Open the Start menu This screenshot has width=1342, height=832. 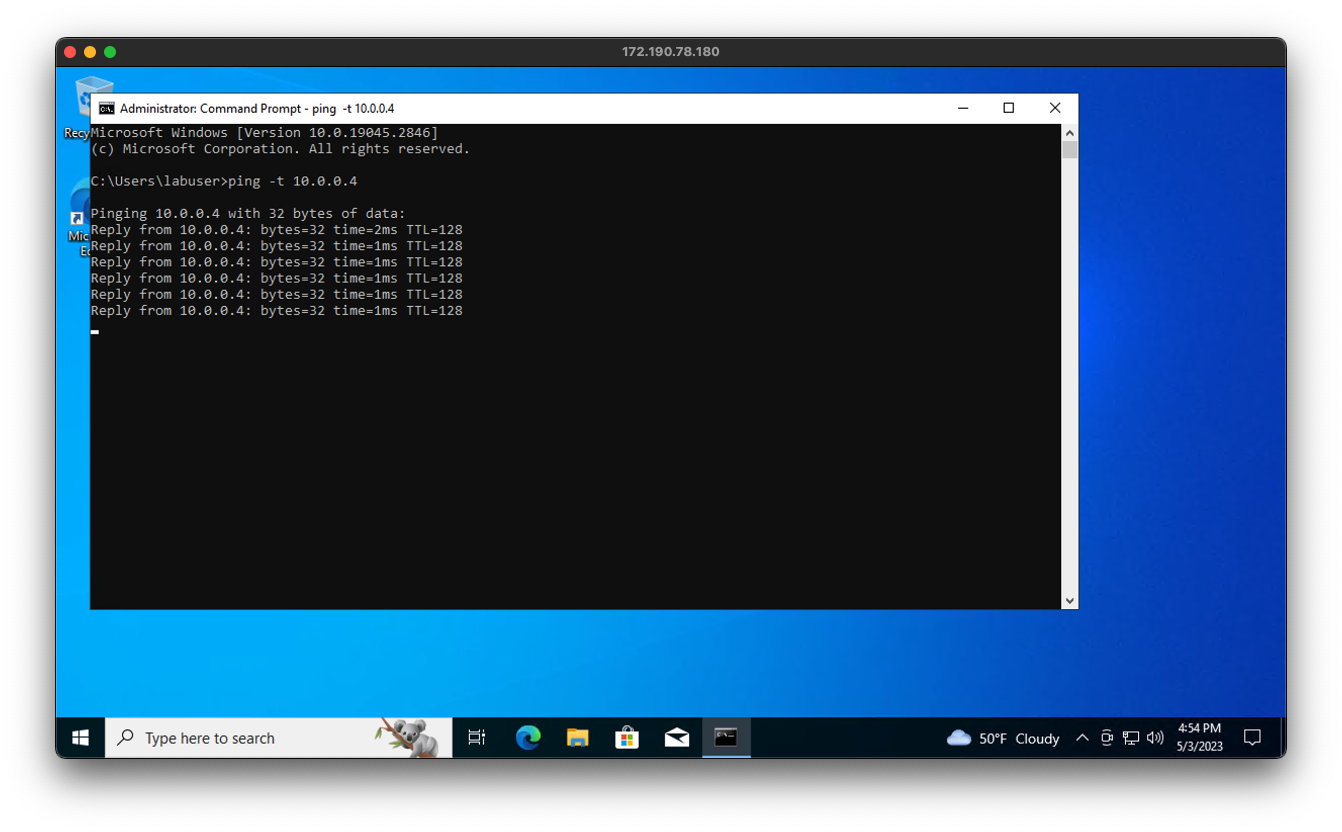[x=79, y=737]
